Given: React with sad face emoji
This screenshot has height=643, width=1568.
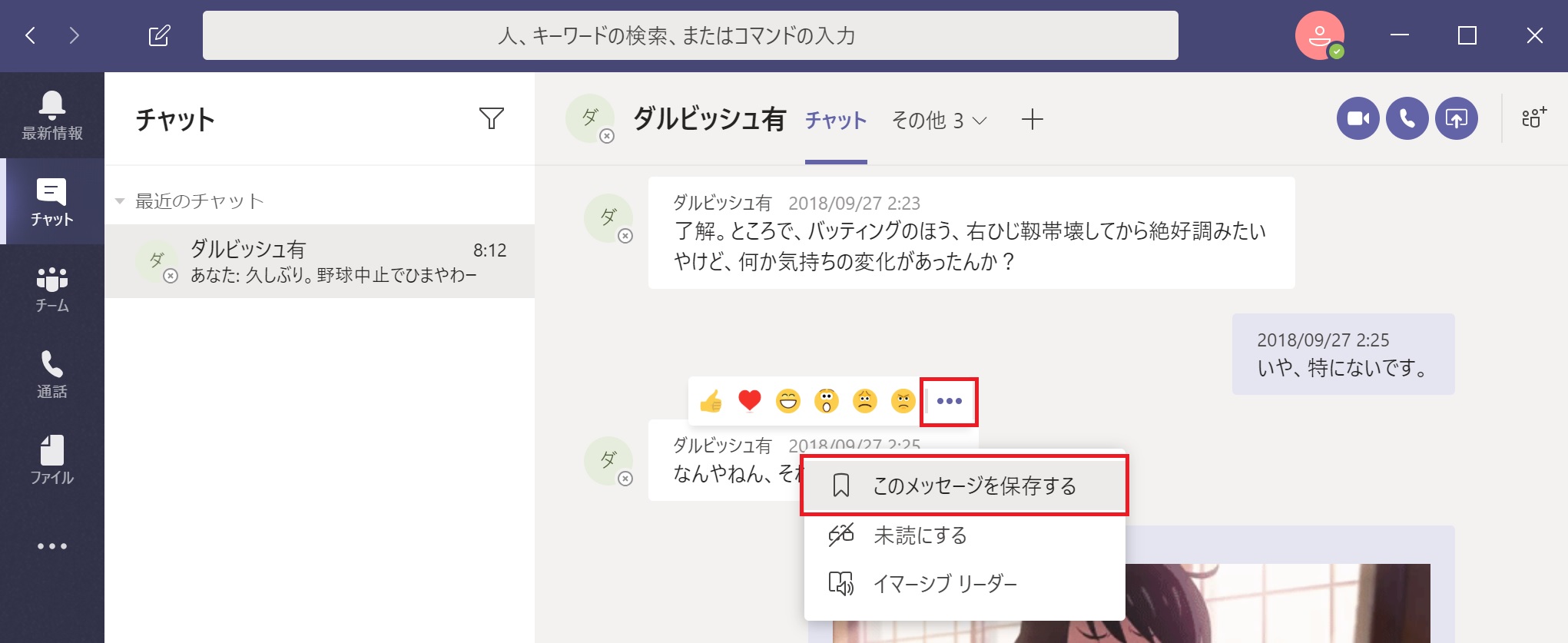Looking at the screenshot, I should click(x=865, y=401).
